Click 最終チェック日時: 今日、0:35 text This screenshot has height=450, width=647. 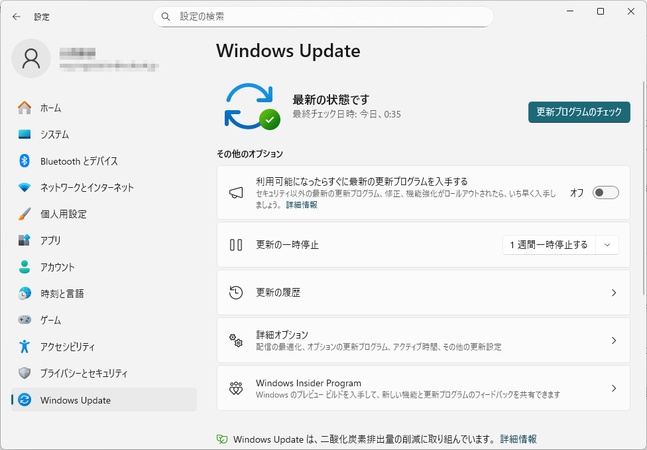pyautogui.click(x=347, y=114)
